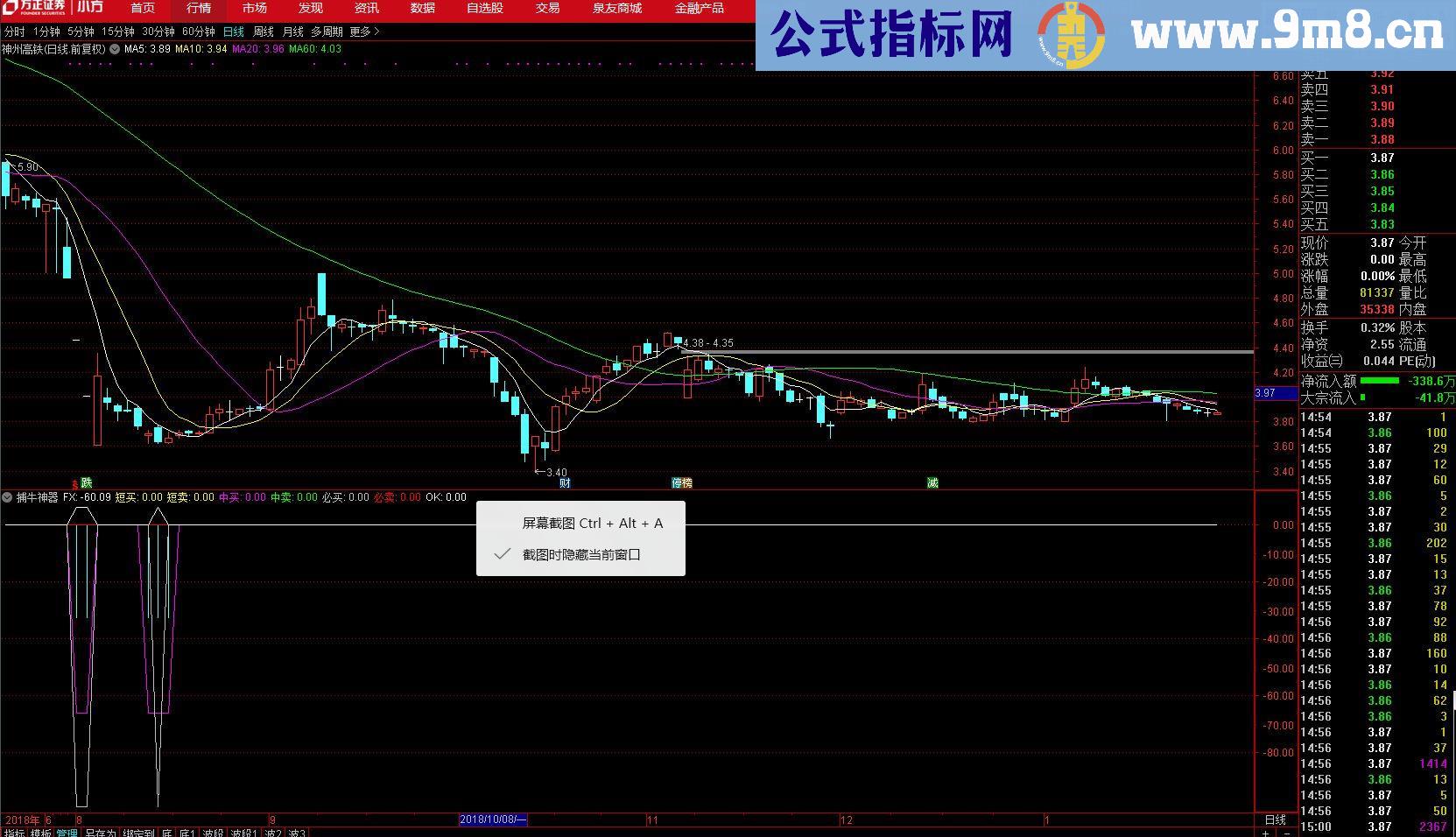Screen dimensions: 1456x837
Task: Select the 日线 daily period
Action: point(234,32)
